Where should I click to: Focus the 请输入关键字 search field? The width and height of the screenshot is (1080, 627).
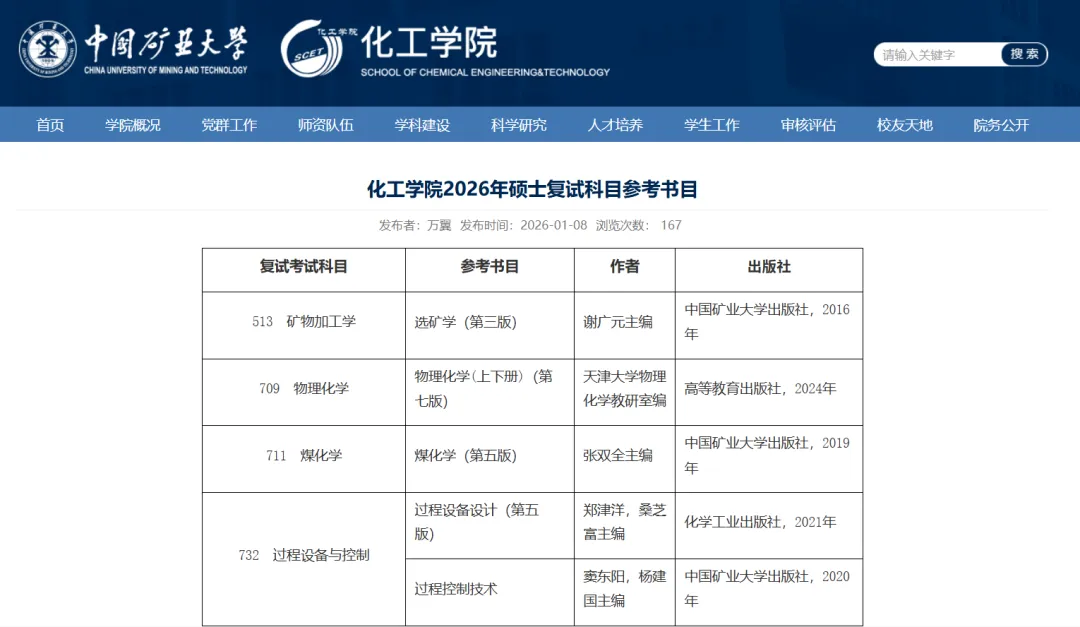(x=937, y=54)
